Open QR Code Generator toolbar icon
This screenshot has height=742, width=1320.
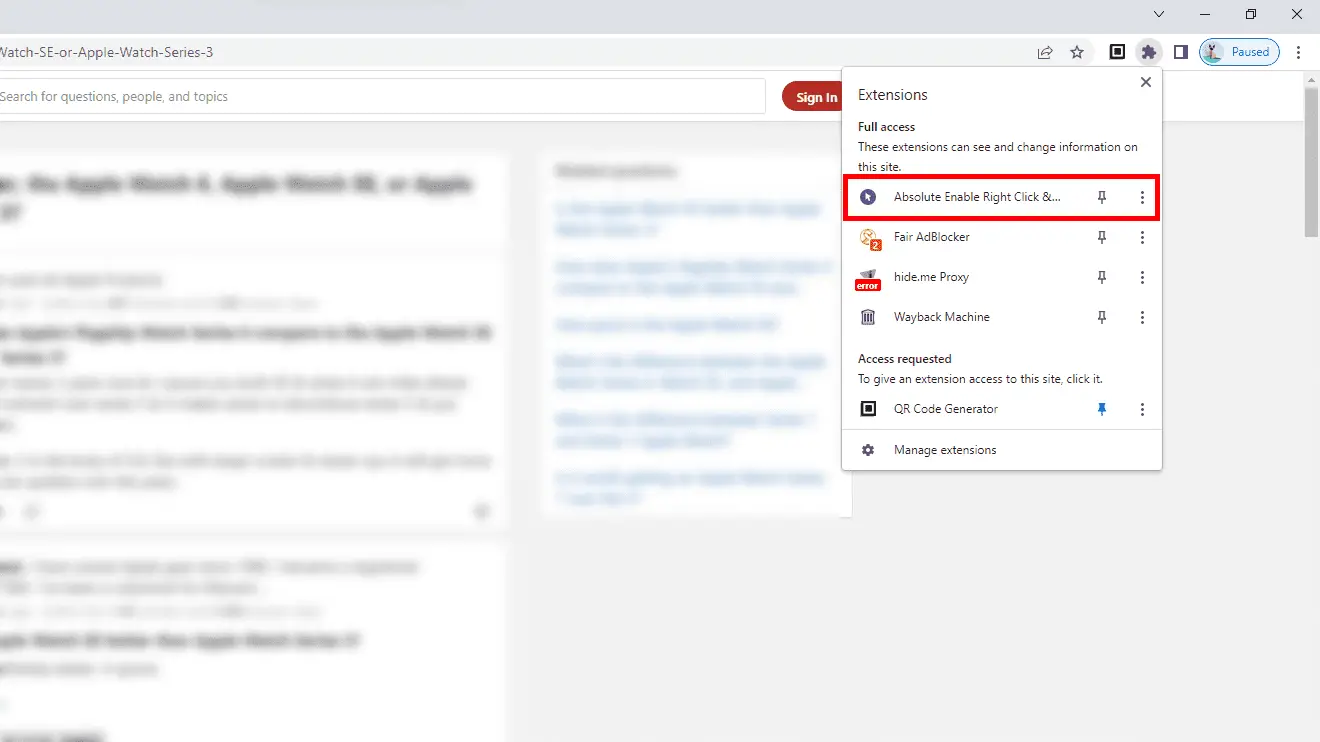tap(1117, 52)
